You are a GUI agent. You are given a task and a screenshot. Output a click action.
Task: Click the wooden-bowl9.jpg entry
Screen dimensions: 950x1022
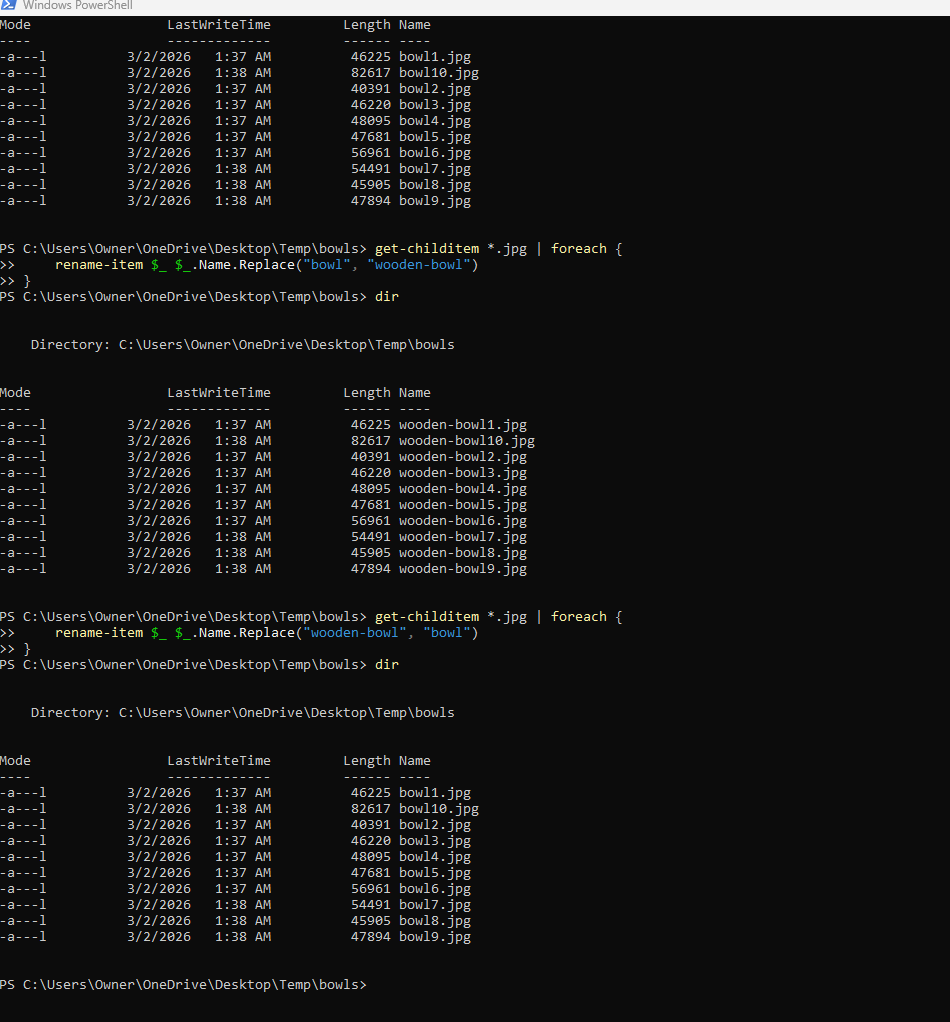(462, 569)
